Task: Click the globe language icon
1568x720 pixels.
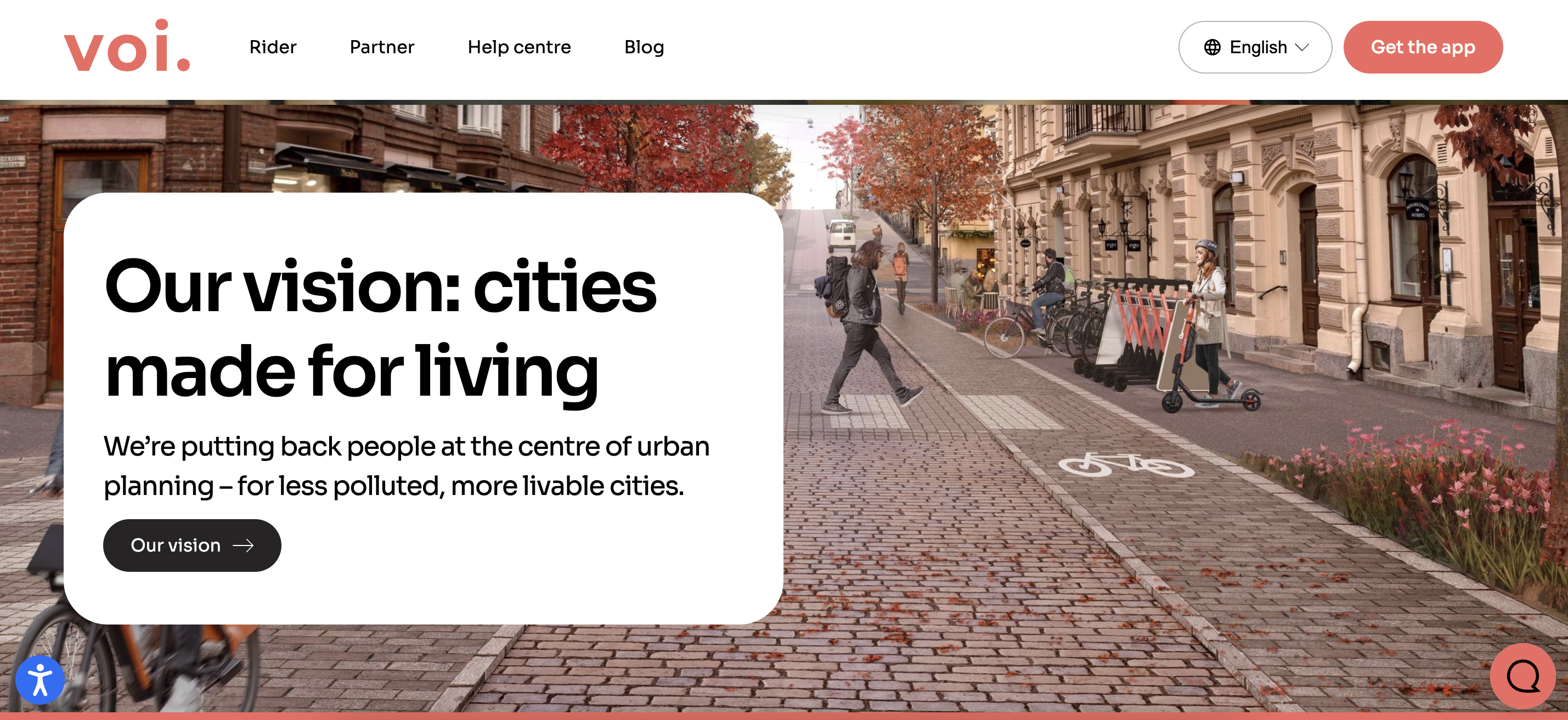Action: [1212, 48]
